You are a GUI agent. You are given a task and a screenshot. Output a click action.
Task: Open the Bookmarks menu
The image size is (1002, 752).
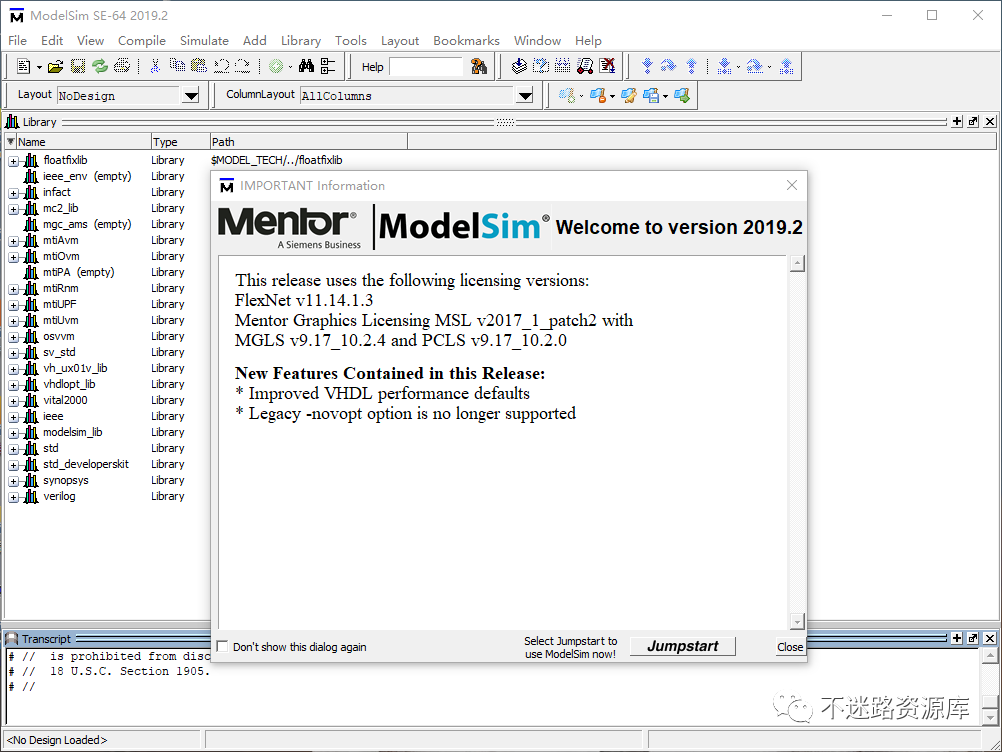pos(466,40)
